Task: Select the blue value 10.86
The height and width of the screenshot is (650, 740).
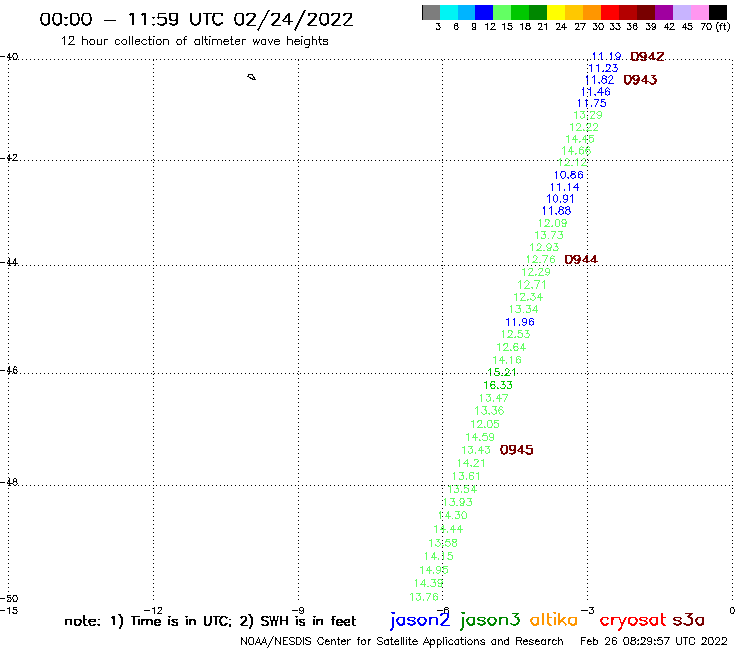Action: pos(569,175)
